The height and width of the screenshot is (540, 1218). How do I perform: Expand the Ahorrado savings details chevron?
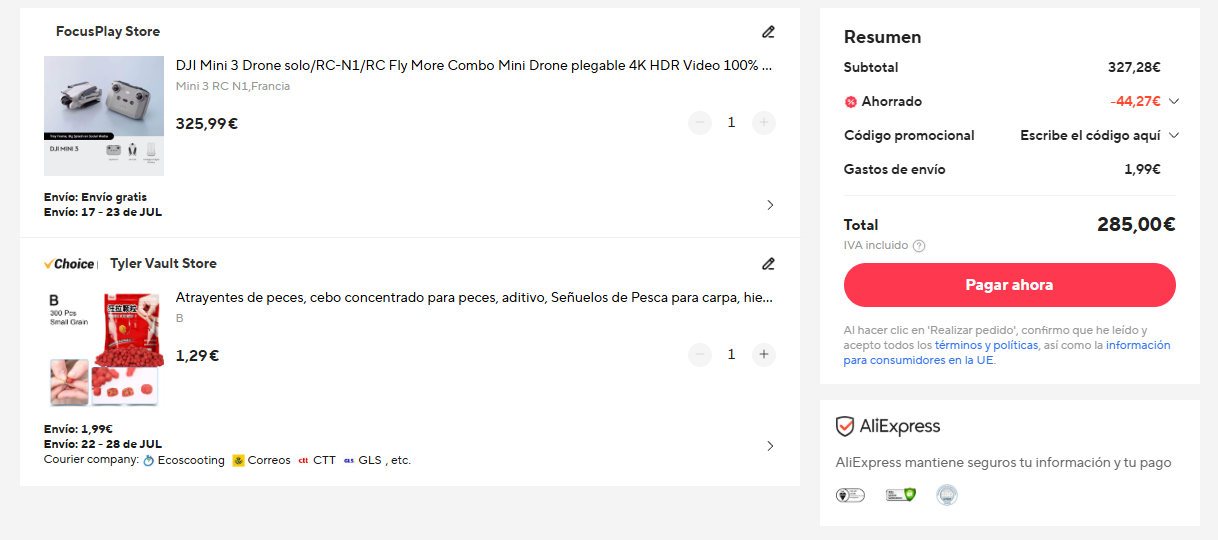click(1174, 101)
